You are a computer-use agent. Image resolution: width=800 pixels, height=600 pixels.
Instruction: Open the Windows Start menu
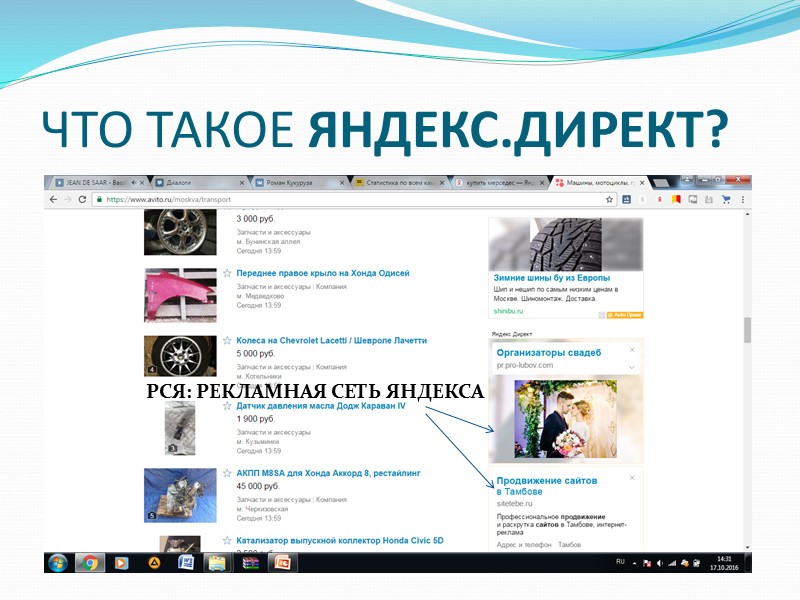[x=58, y=563]
